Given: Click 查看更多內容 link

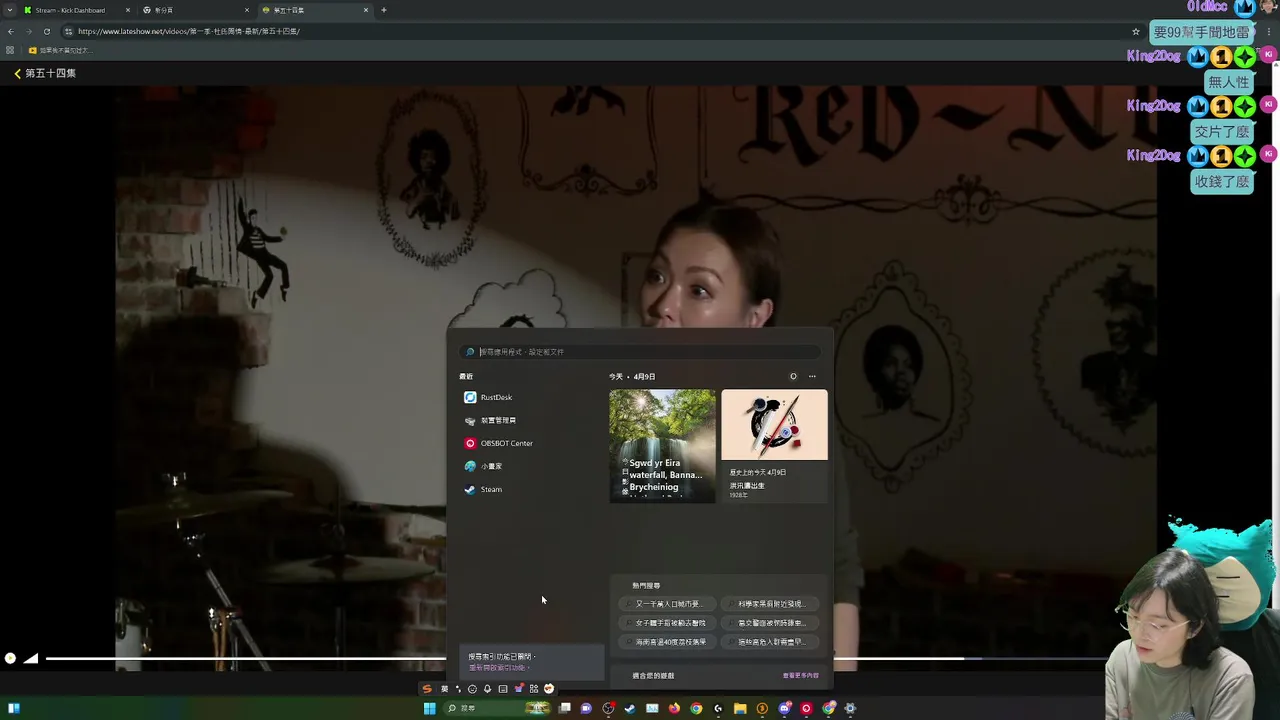Looking at the screenshot, I should coord(800,676).
